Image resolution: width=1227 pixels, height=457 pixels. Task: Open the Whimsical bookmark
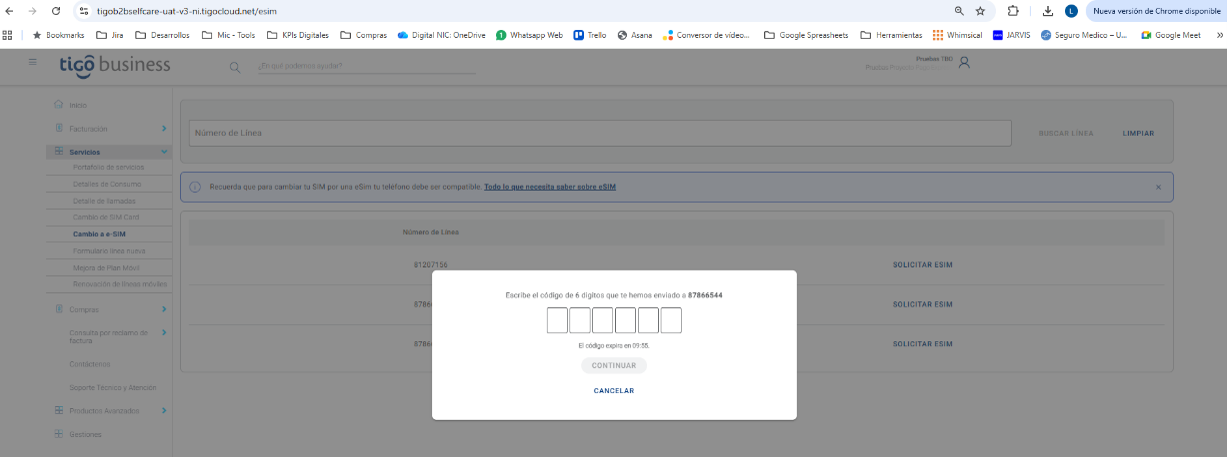click(957, 34)
